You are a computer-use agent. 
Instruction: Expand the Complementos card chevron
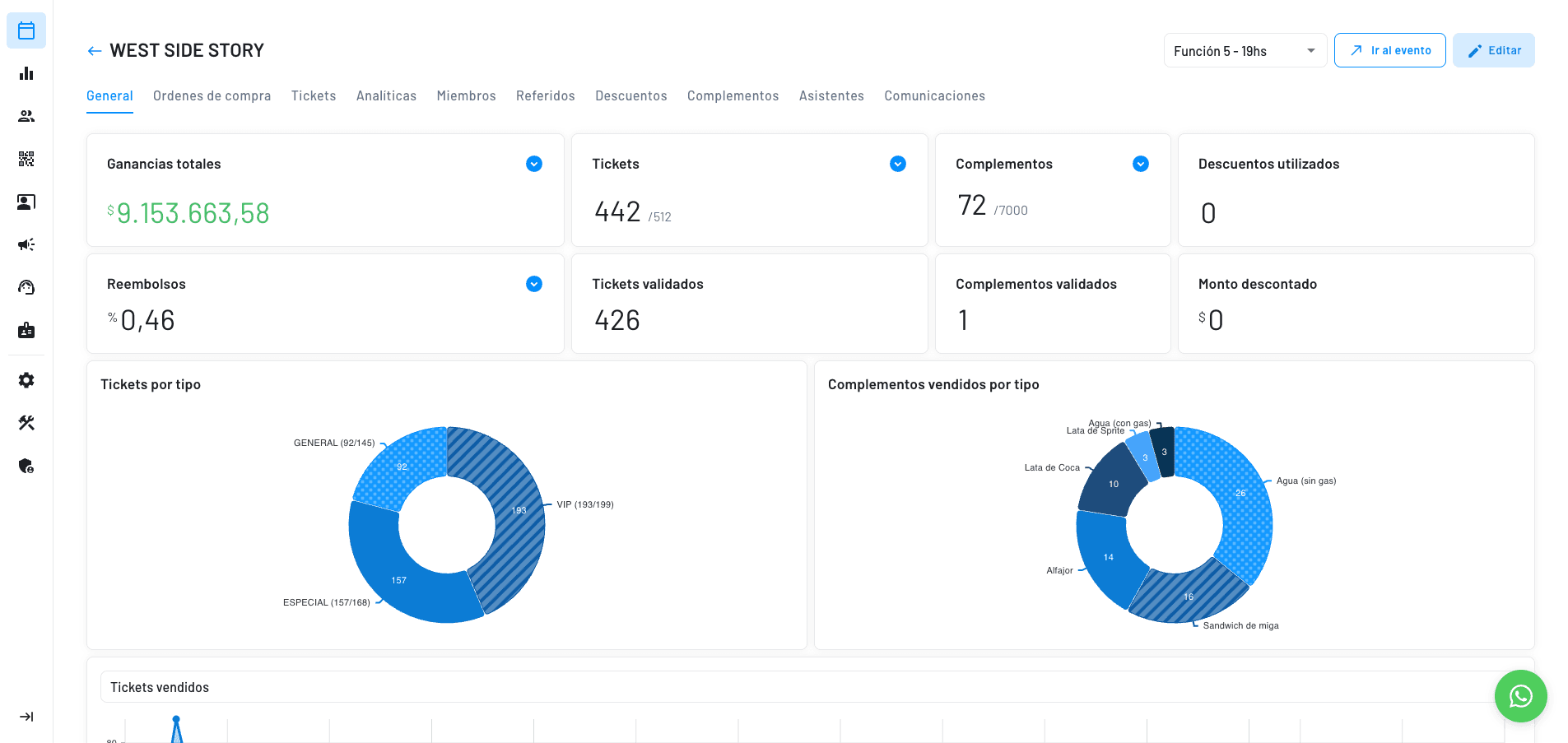1140,164
